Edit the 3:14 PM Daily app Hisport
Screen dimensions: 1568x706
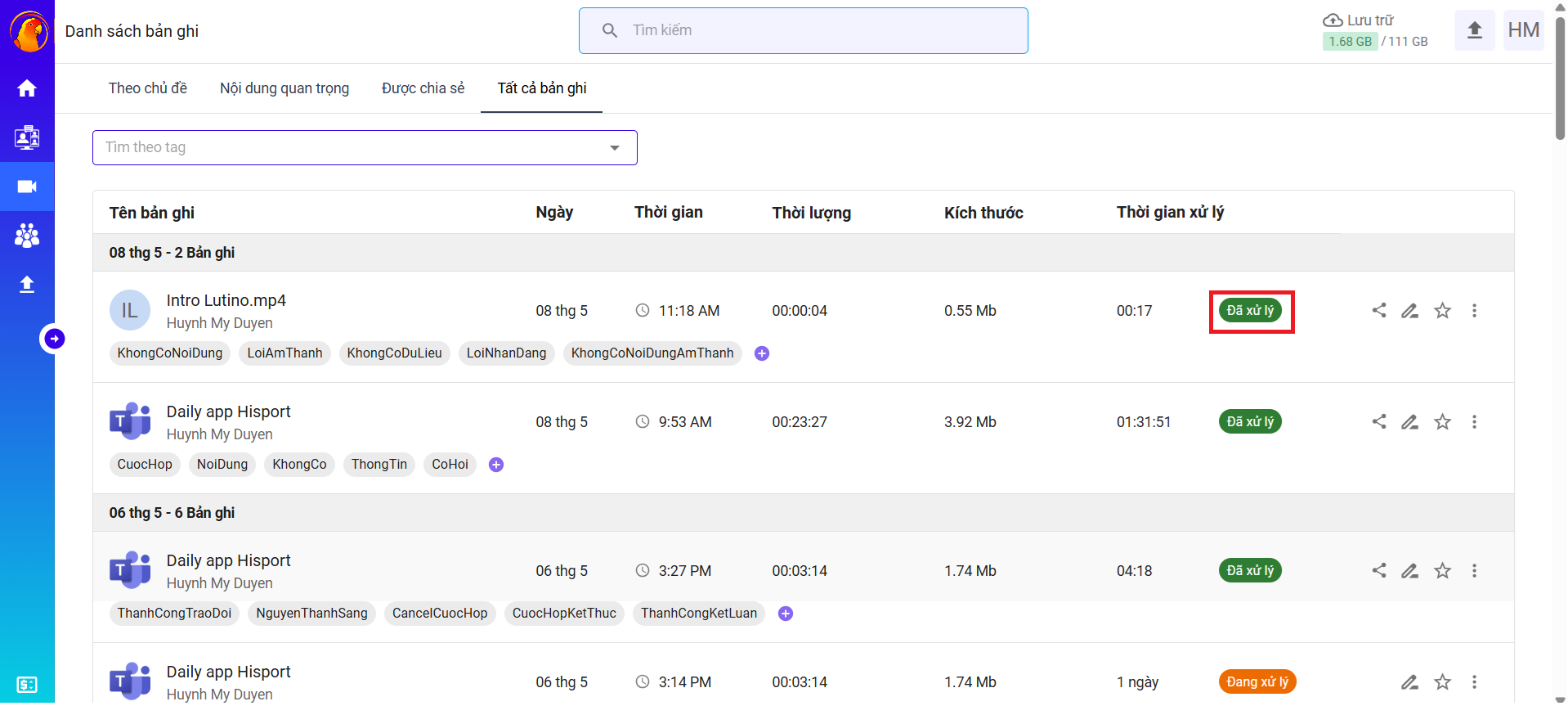coord(1410,682)
